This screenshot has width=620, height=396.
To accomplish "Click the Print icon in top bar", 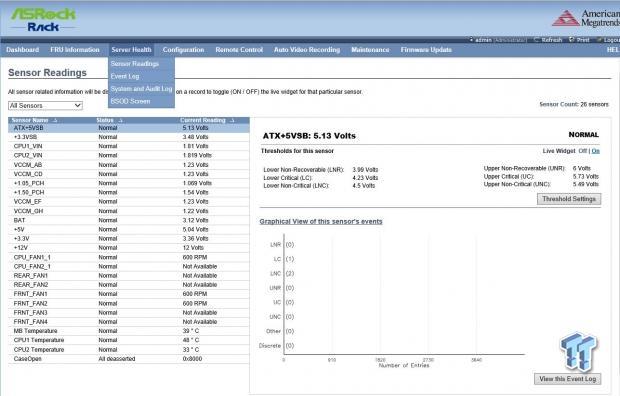I will coord(571,40).
